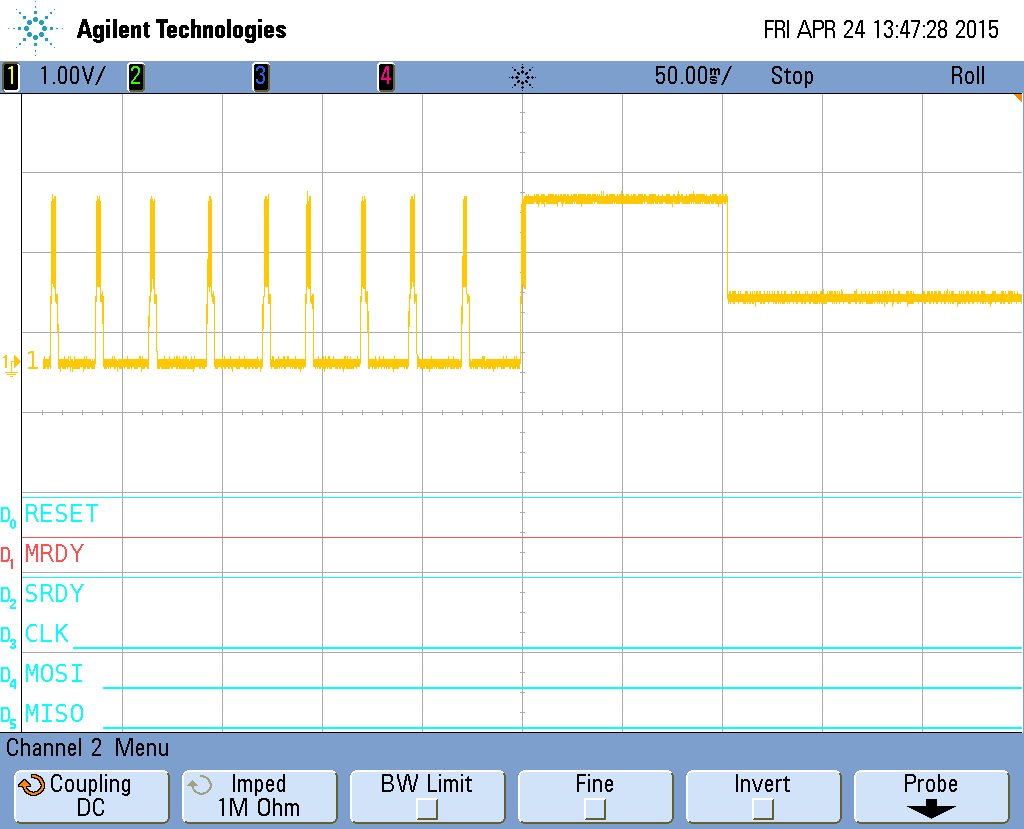Click the 1.00V/ vertical scale readout
This screenshot has width=1024, height=829.
[x=72, y=76]
